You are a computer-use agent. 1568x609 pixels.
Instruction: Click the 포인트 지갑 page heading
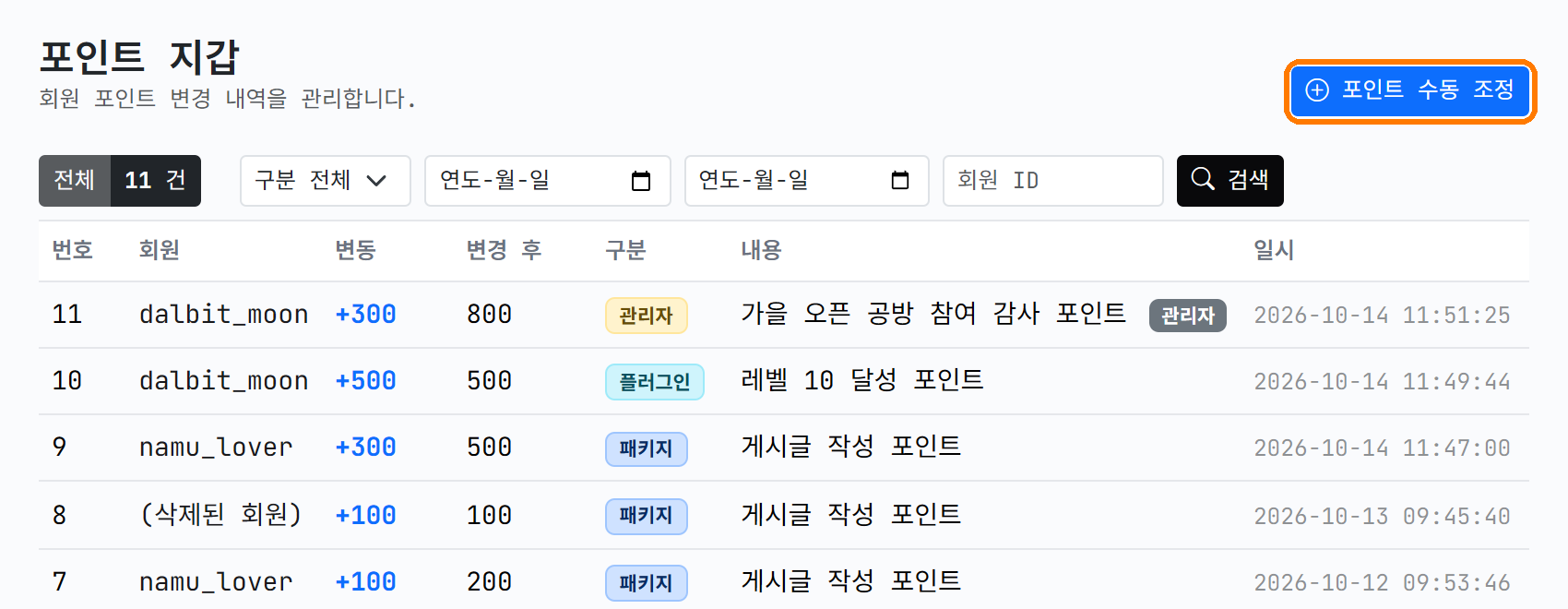coord(139,57)
